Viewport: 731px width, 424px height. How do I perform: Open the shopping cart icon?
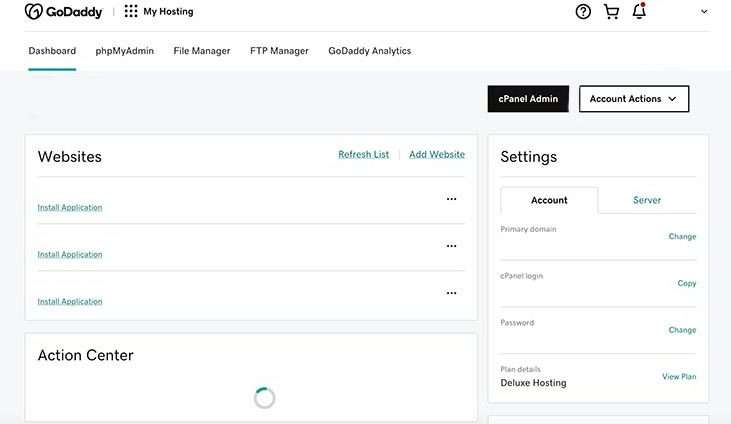pos(611,12)
